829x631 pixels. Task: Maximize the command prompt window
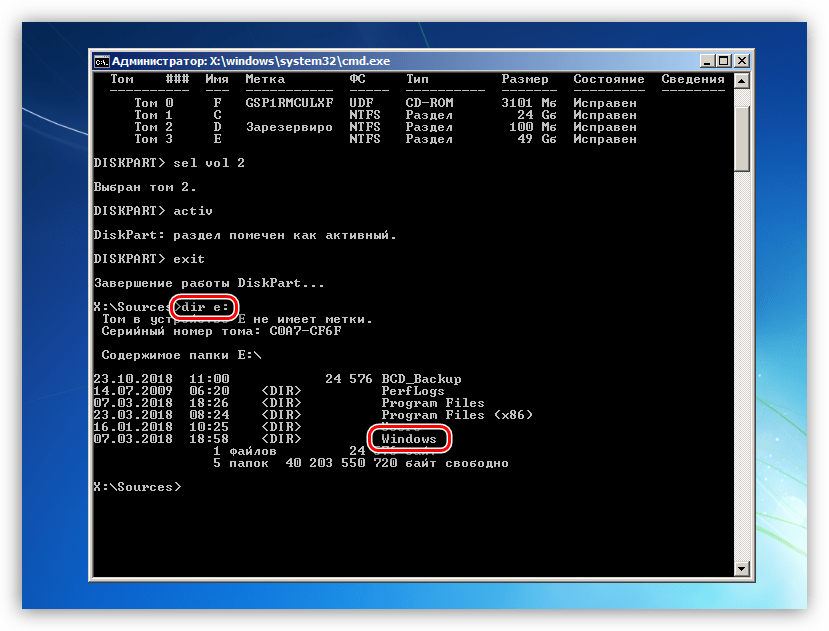724,61
